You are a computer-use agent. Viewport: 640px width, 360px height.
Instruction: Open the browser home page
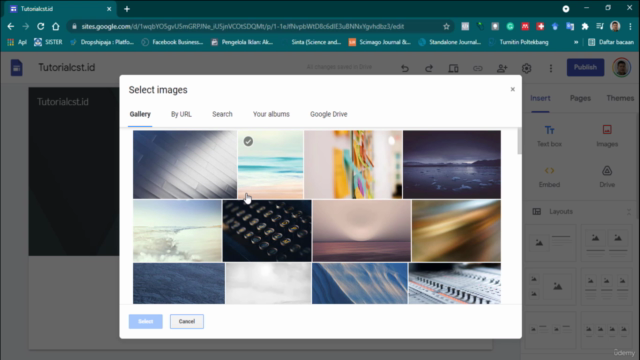pyautogui.click(x=56, y=27)
